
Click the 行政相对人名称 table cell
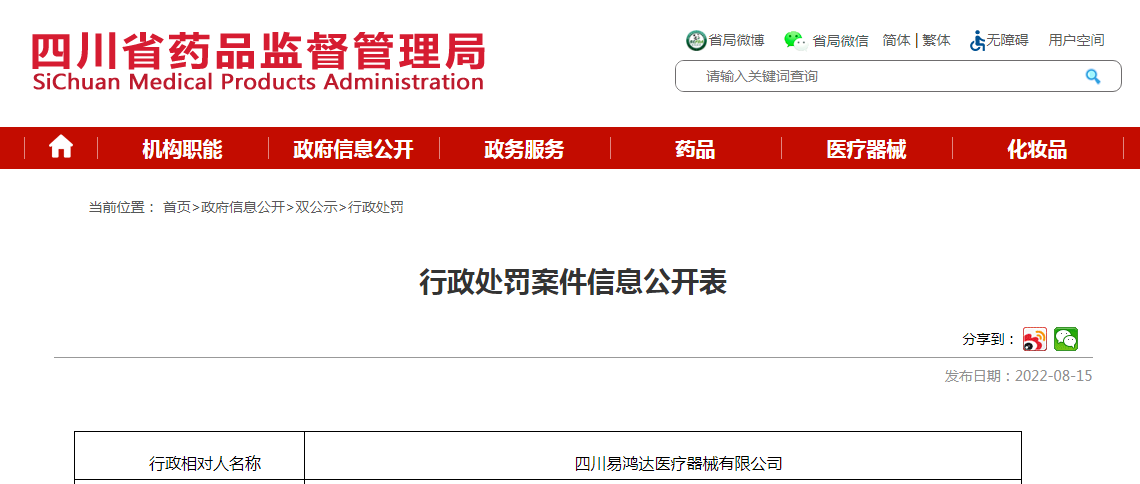pos(190,458)
